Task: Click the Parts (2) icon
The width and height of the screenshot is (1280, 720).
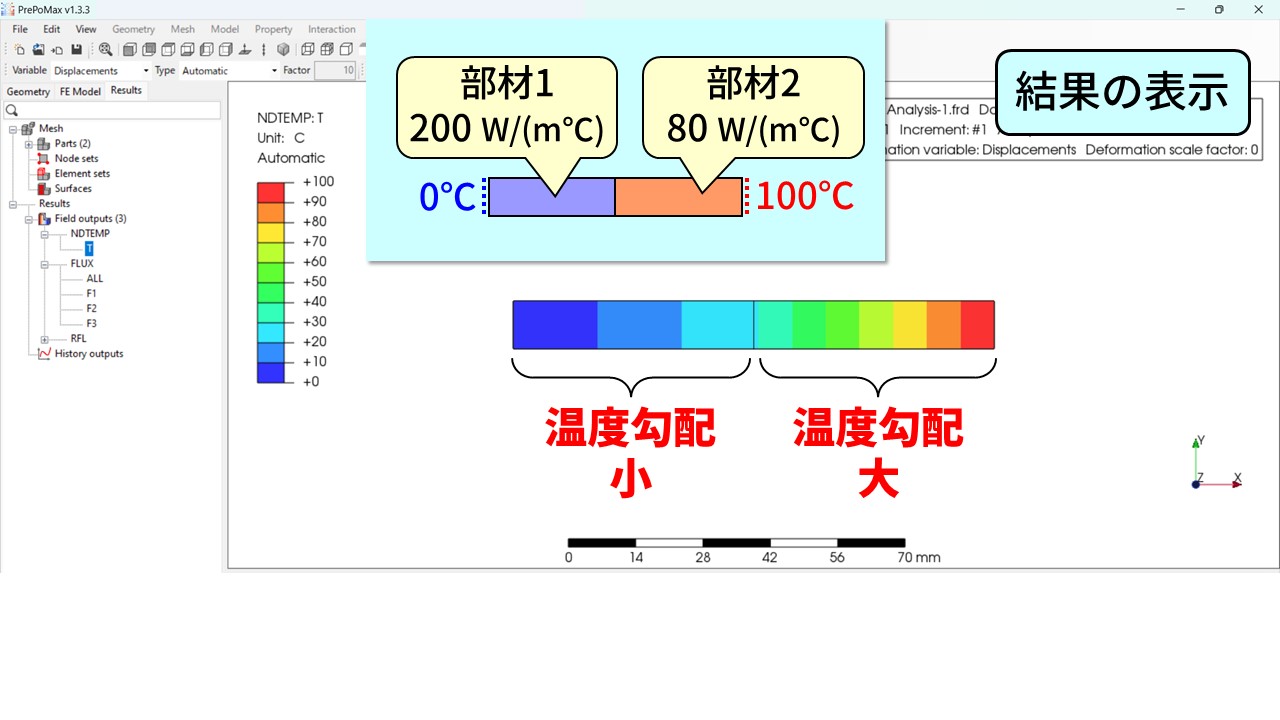Action: [x=43, y=143]
